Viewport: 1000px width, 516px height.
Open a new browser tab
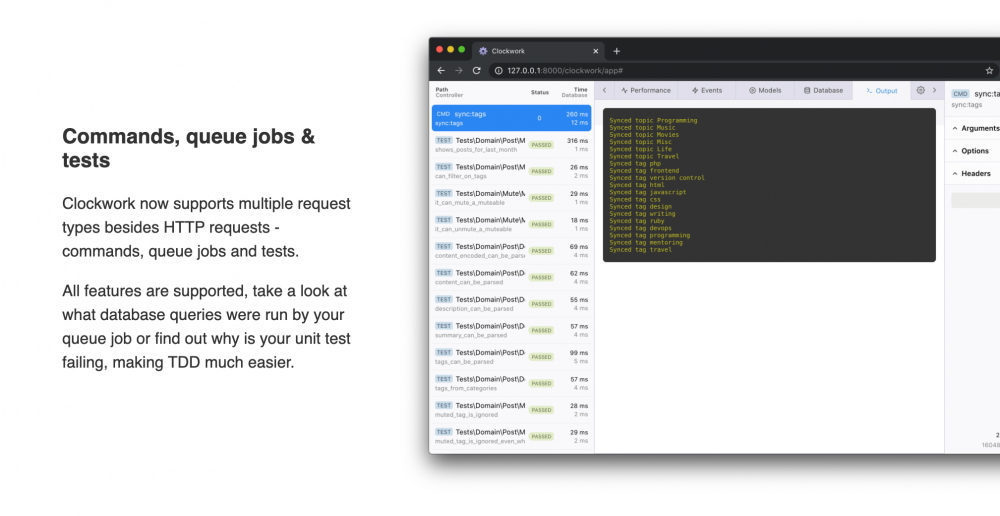(x=617, y=51)
